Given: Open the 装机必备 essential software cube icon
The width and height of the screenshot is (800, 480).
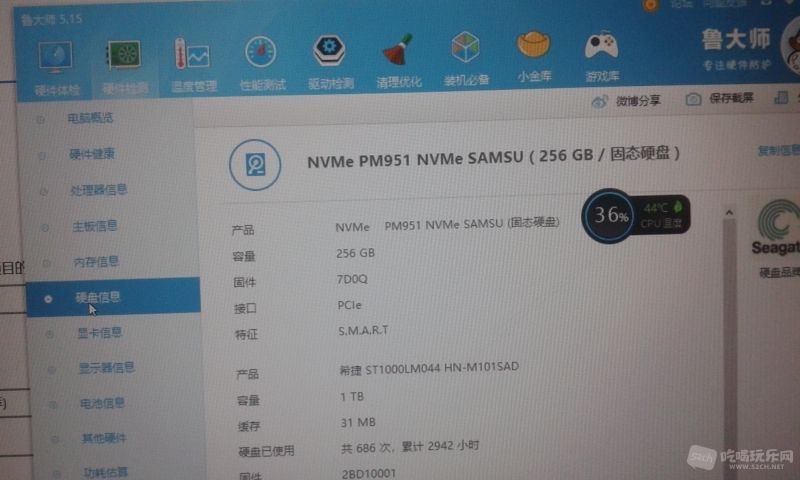Looking at the screenshot, I should 465,47.
